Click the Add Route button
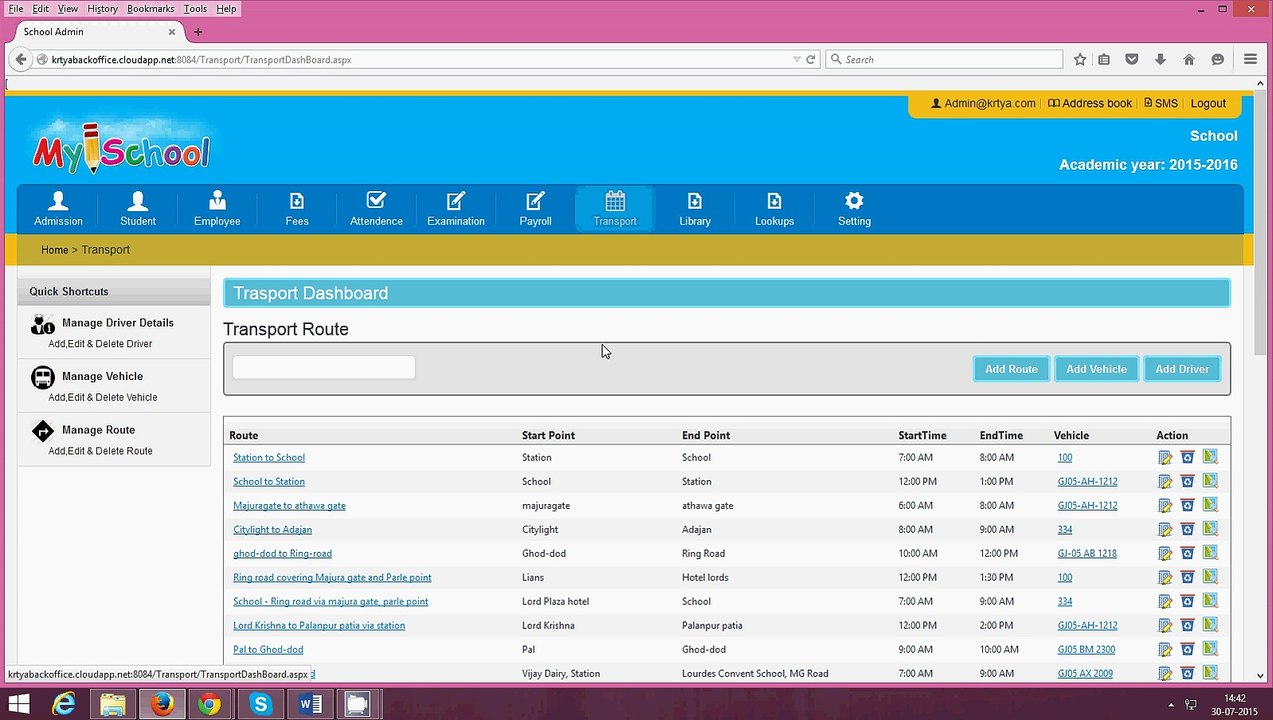 click(1011, 369)
